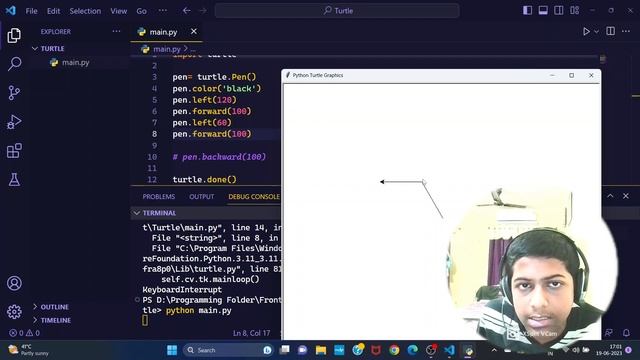Click the turtle.done() code line
640x360 pixels.
[204, 180]
